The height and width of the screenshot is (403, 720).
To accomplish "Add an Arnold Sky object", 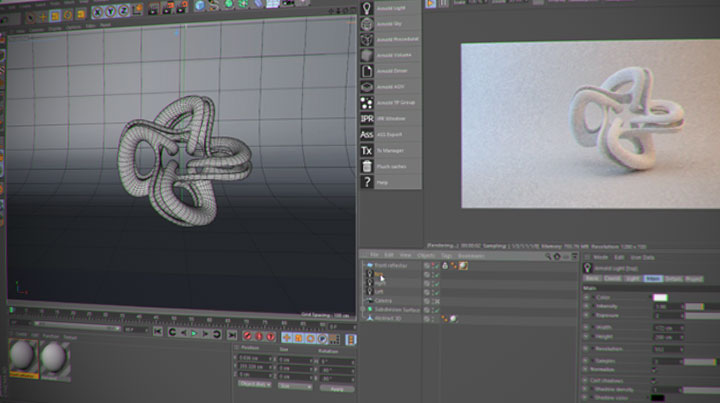I will point(390,23).
